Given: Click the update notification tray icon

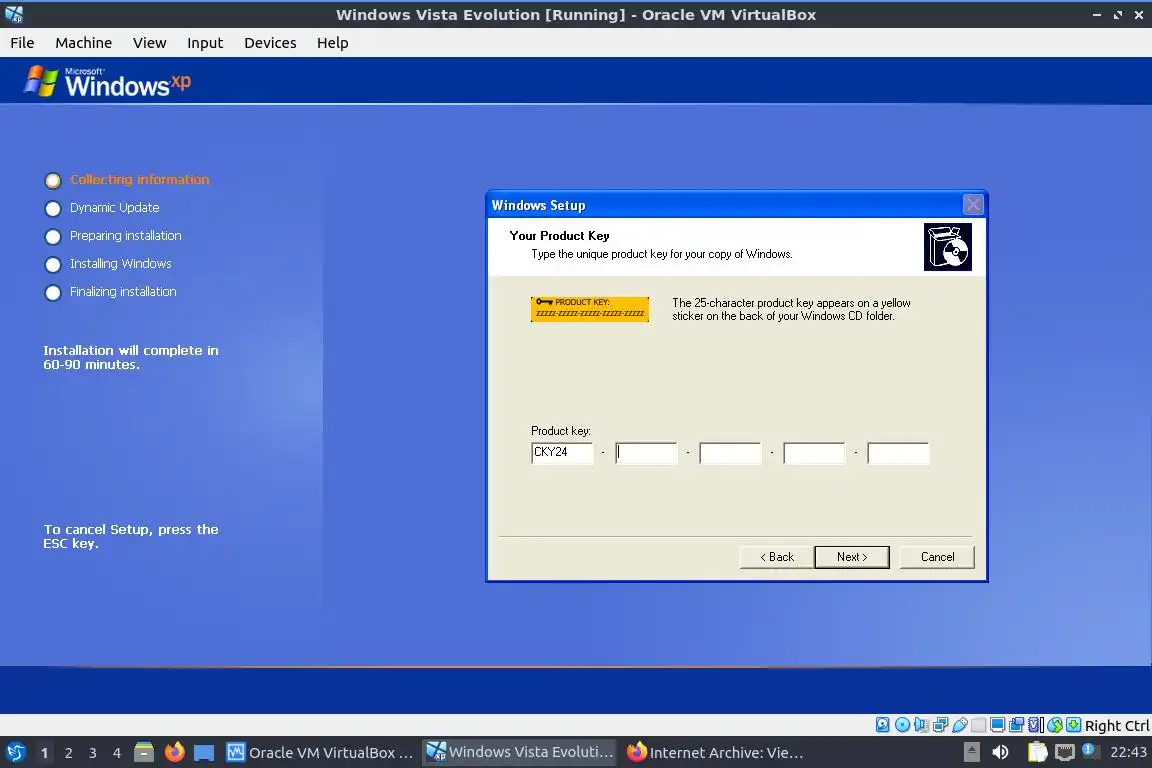Looking at the screenshot, I should pyautogui.click(x=1090, y=751).
